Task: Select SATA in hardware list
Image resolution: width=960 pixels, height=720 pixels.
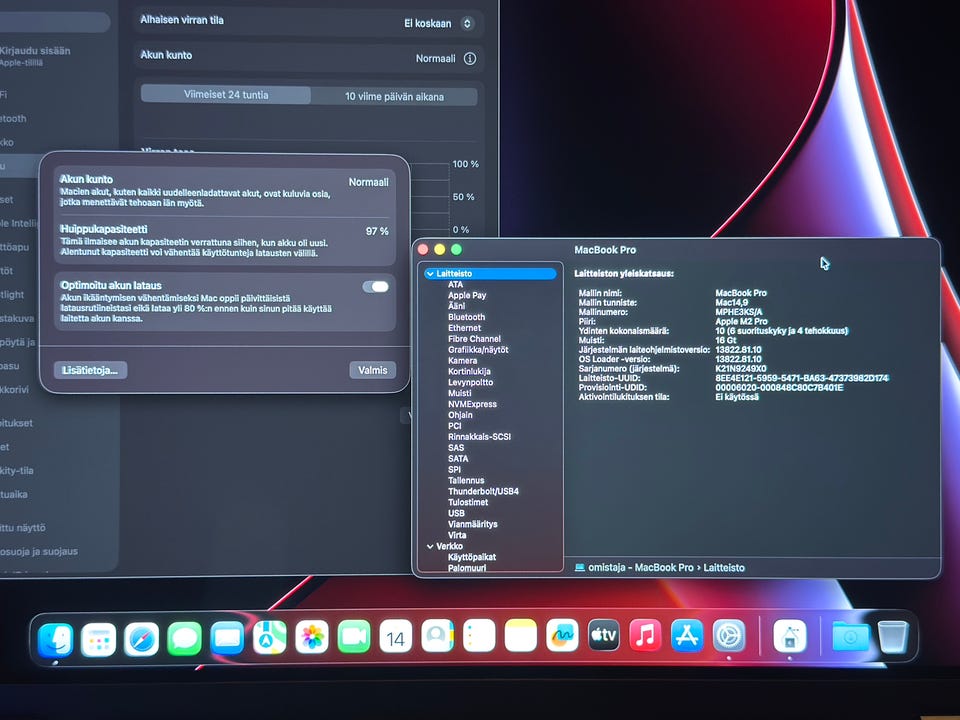Action: pyautogui.click(x=458, y=459)
